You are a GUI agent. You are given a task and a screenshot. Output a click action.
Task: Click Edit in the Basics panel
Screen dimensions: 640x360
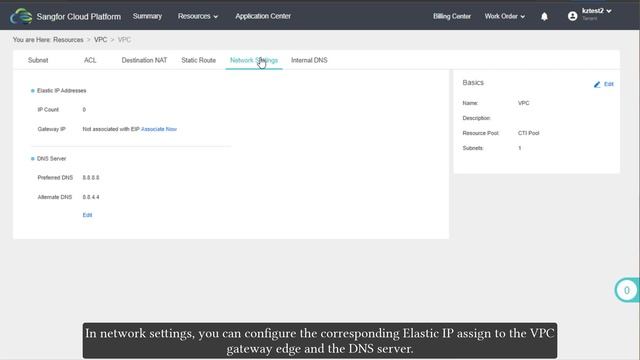click(x=609, y=84)
